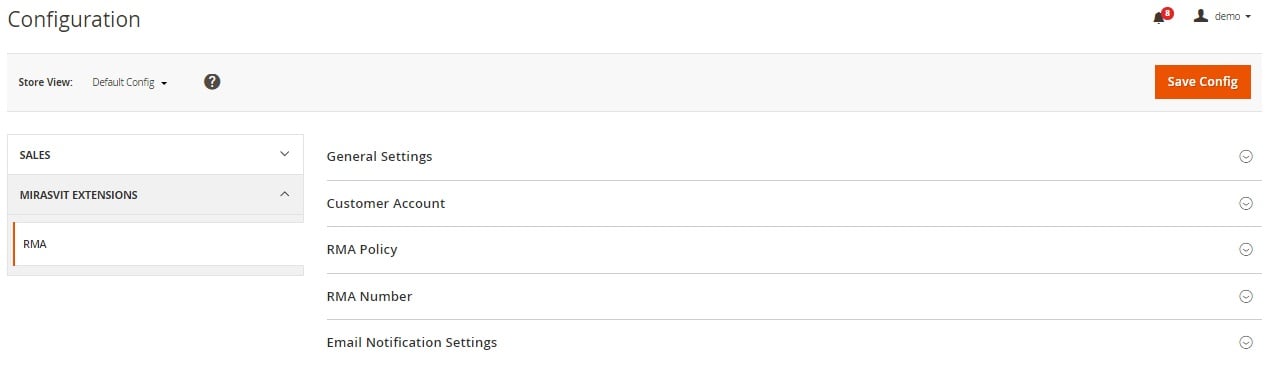Open the Email Notification Settings section title

pyautogui.click(x=412, y=343)
